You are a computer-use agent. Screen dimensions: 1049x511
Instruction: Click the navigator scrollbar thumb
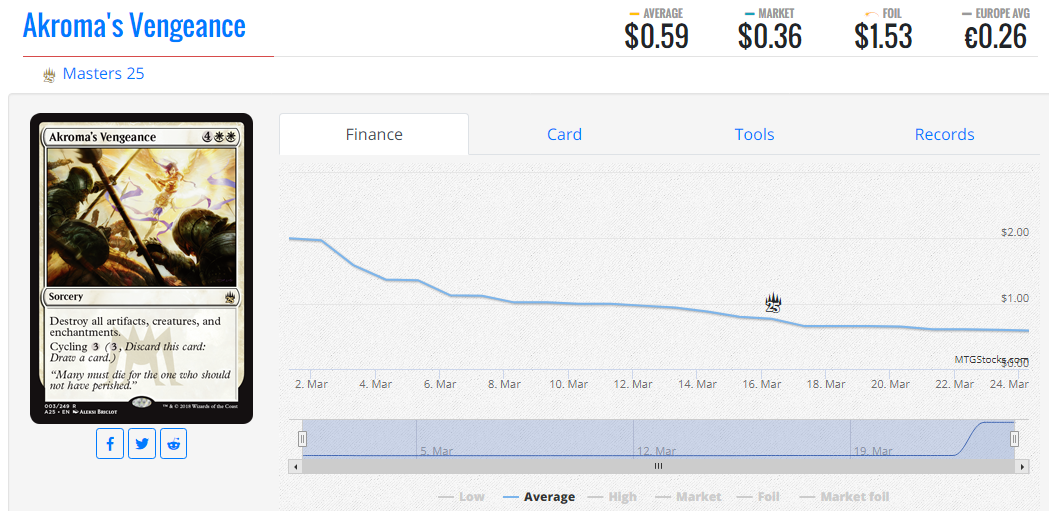tap(658, 466)
